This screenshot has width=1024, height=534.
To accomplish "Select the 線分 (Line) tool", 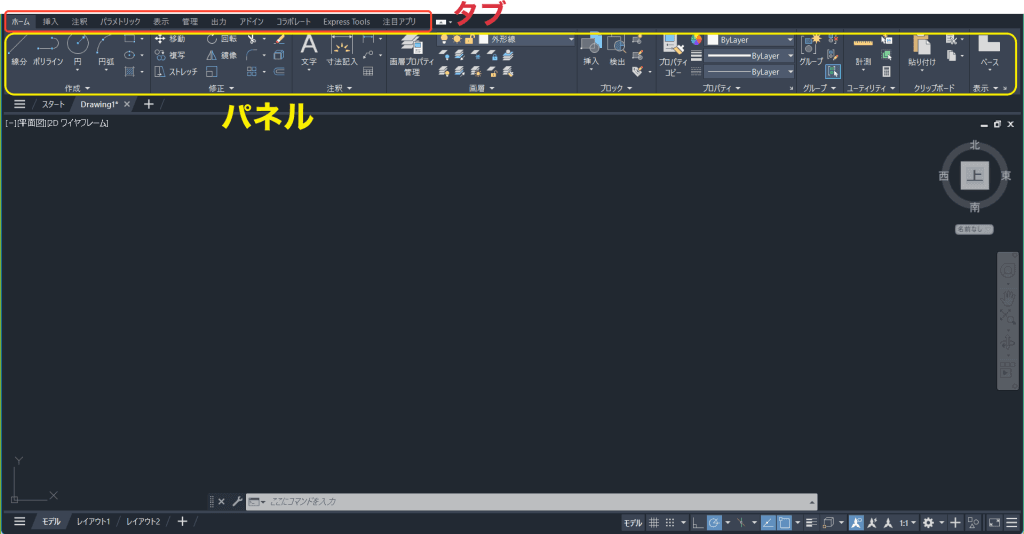I will (18, 51).
